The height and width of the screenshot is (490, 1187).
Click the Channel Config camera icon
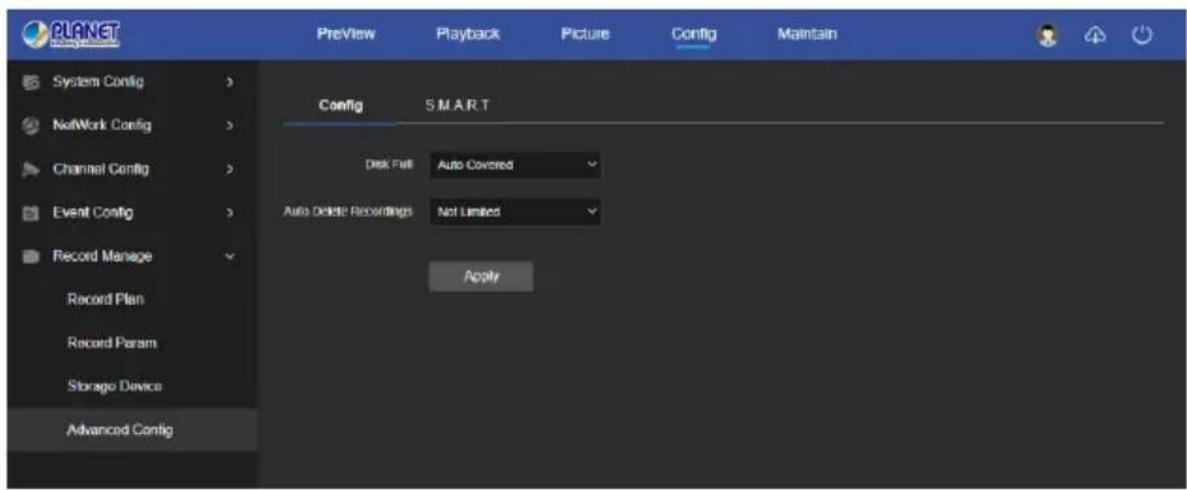tap(30, 168)
